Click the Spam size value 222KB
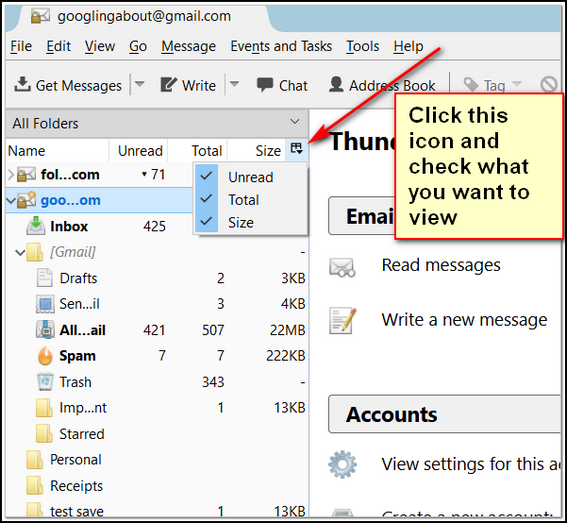The width and height of the screenshot is (567, 523). (x=286, y=356)
